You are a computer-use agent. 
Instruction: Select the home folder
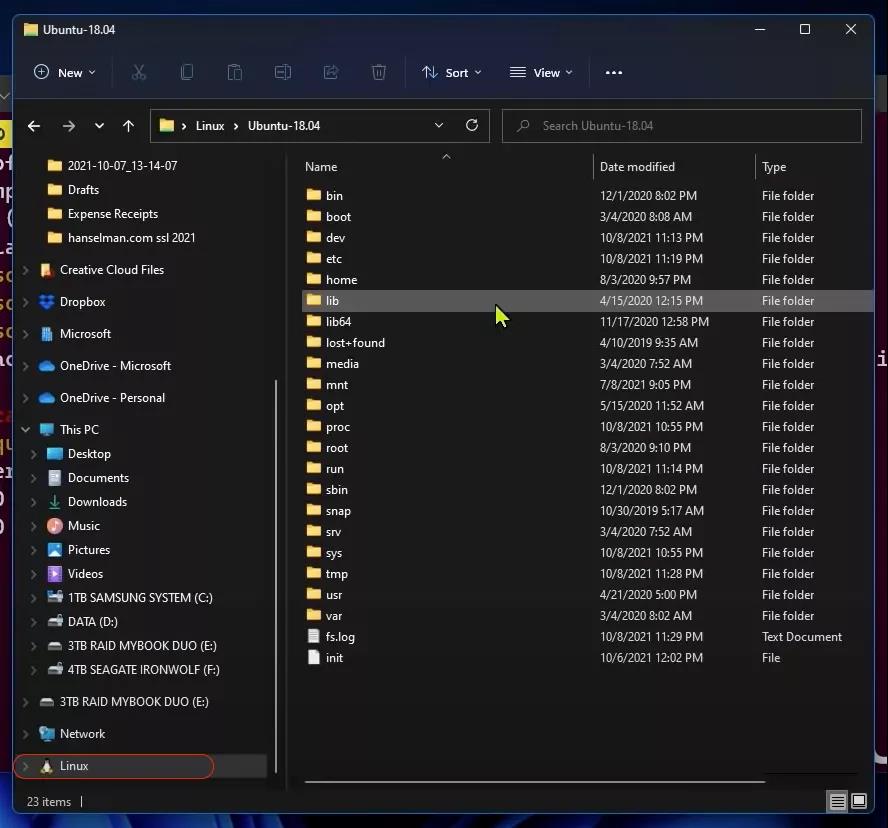[x=587, y=280]
